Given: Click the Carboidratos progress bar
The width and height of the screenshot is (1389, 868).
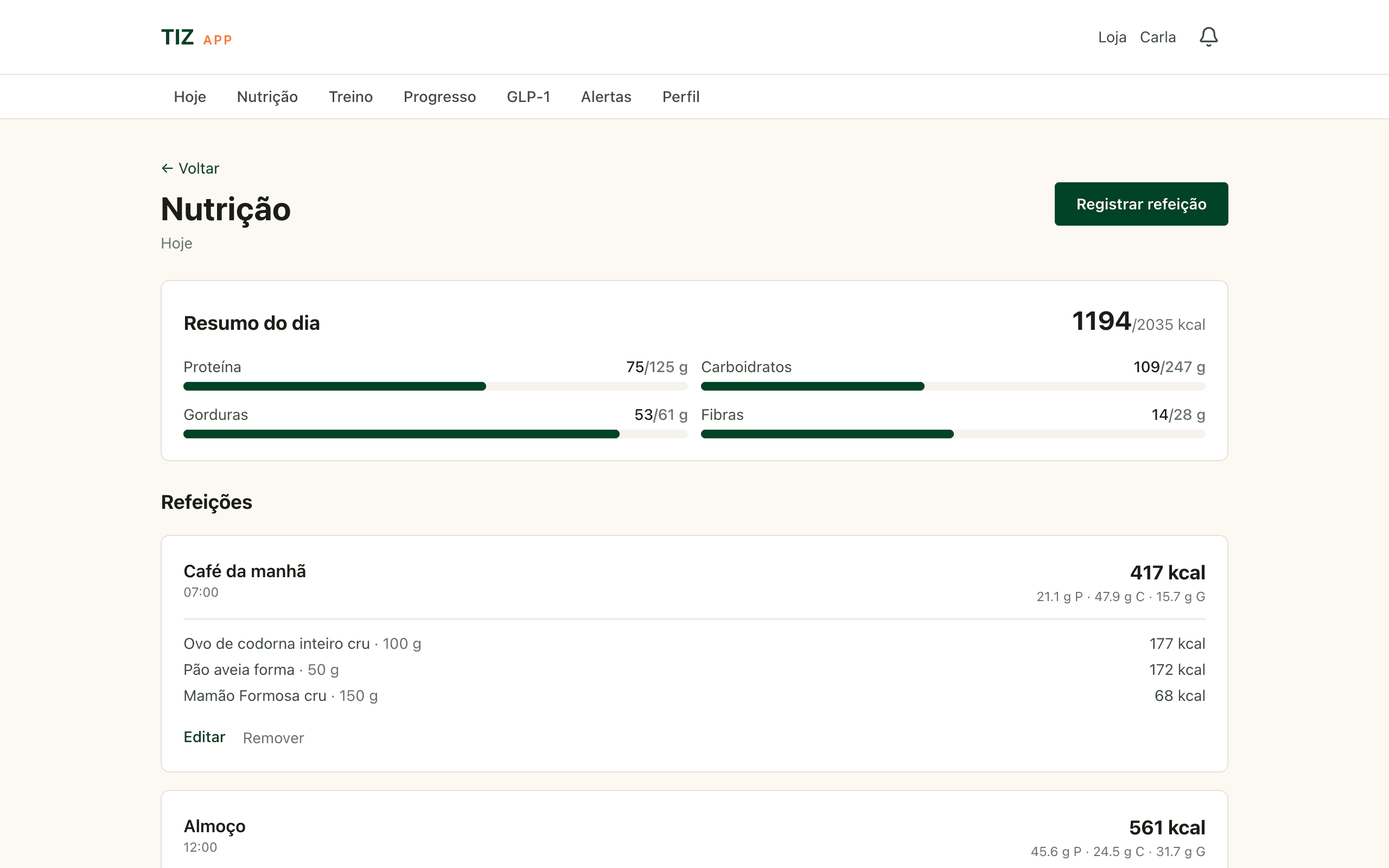Looking at the screenshot, I should [x=953, y=386].
